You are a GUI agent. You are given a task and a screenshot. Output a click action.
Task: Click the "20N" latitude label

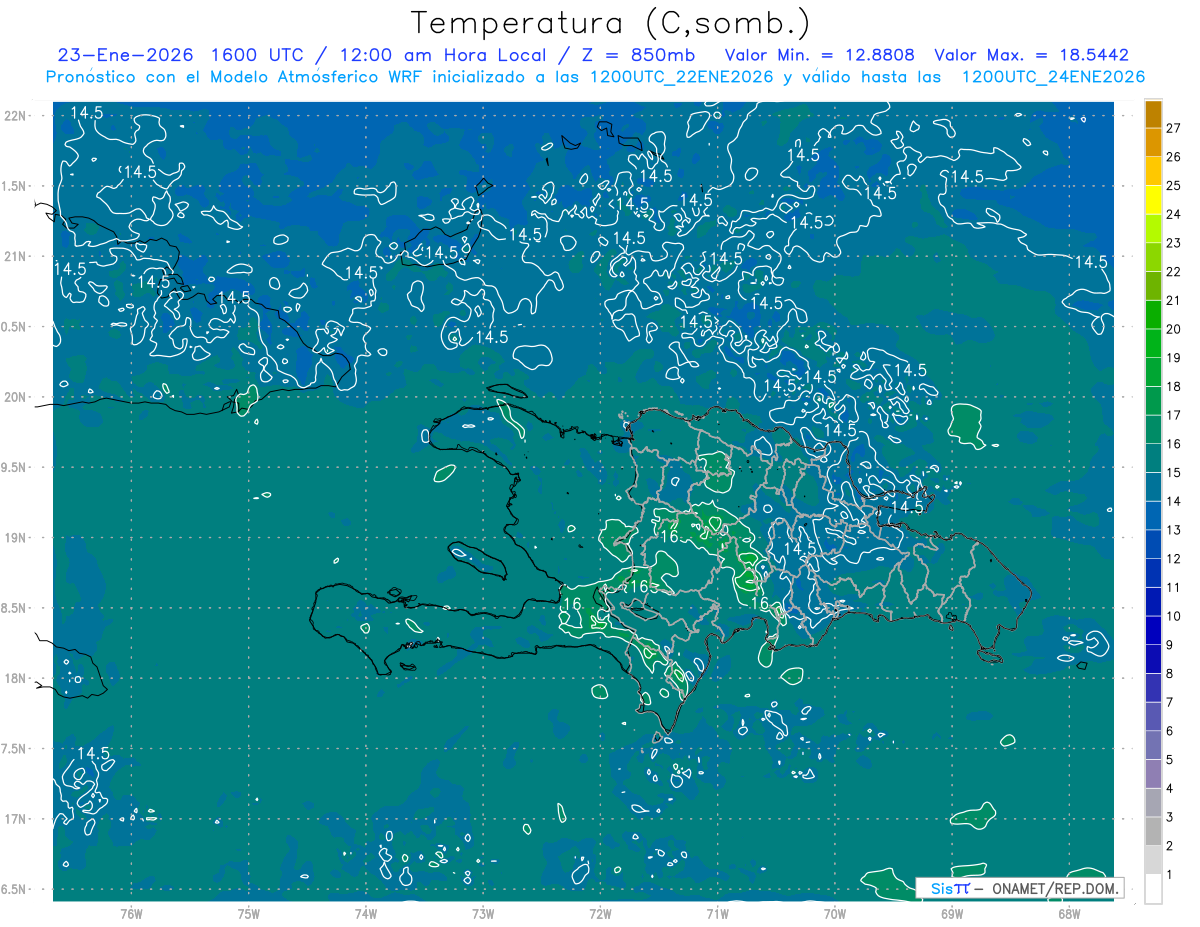(x=15, y=398)
